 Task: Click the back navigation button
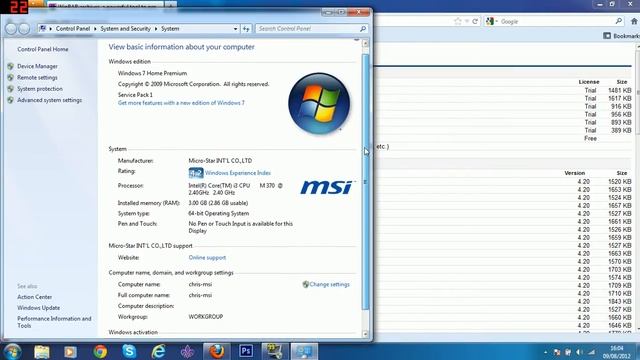click(11, 29)
